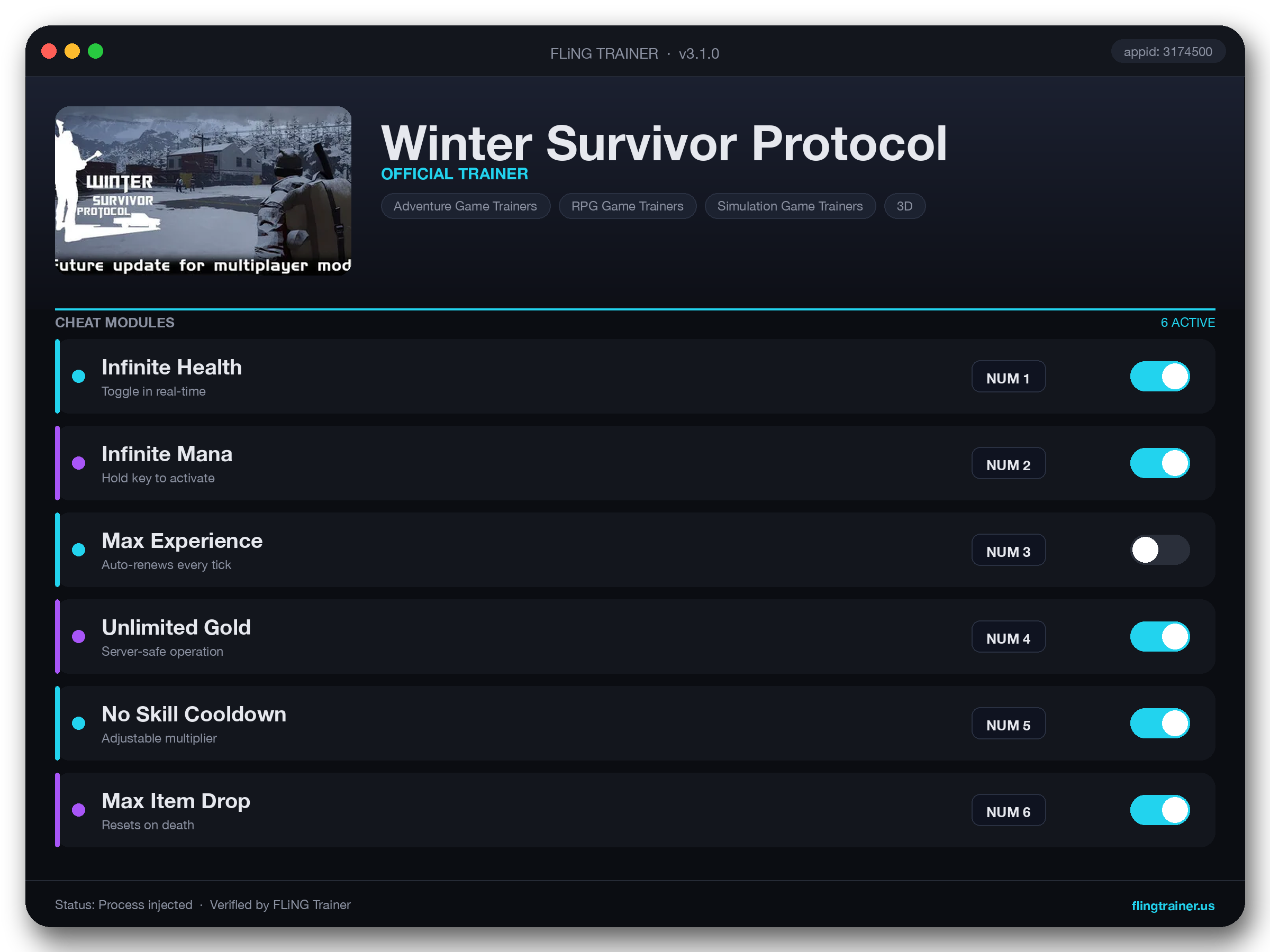
Task: Click the Infinite Mana title
Action: (167, 454)
